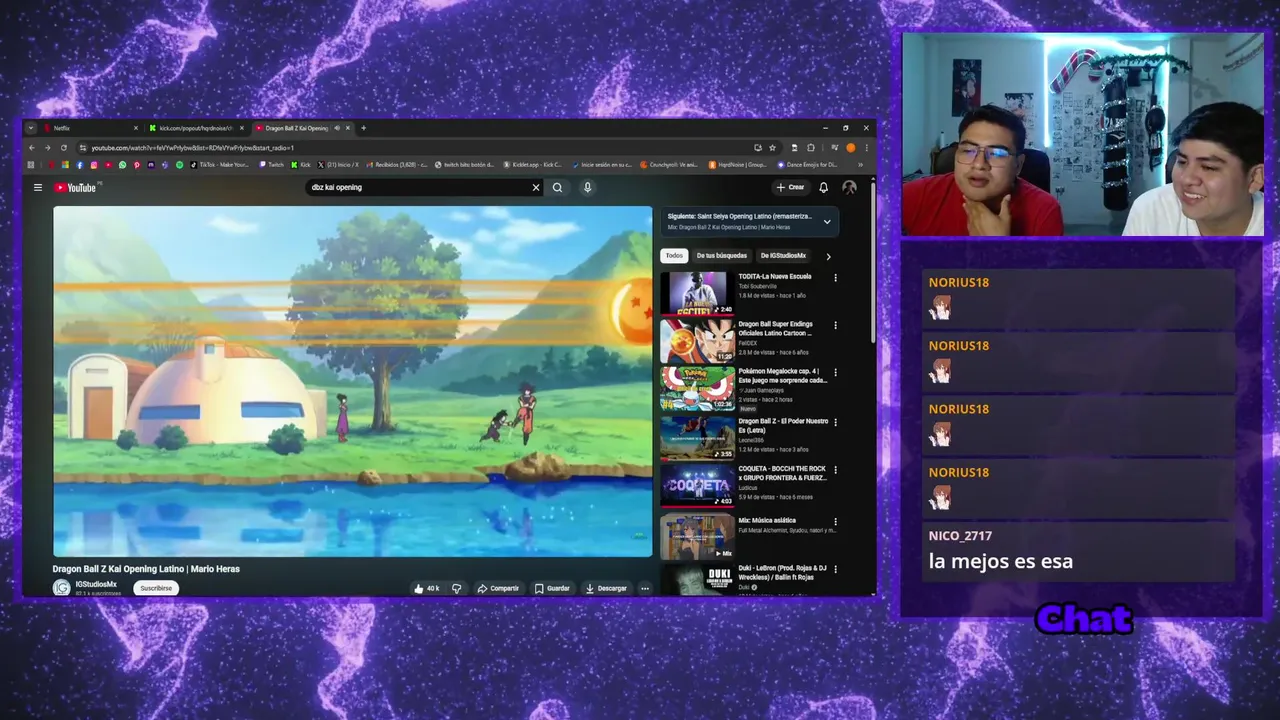The image size is (1280, 720).
Task: Open the YouTube account avatar menu
Action: [x=849, y=187]
